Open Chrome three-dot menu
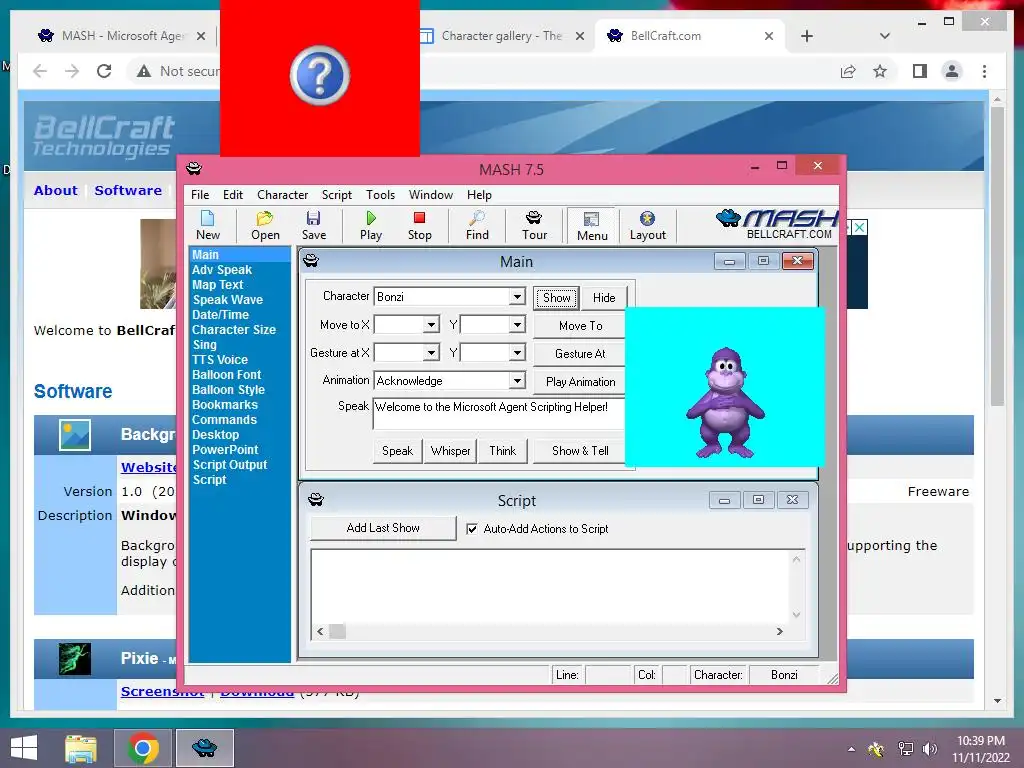The image size is (1024, 768). click(984, 71)
